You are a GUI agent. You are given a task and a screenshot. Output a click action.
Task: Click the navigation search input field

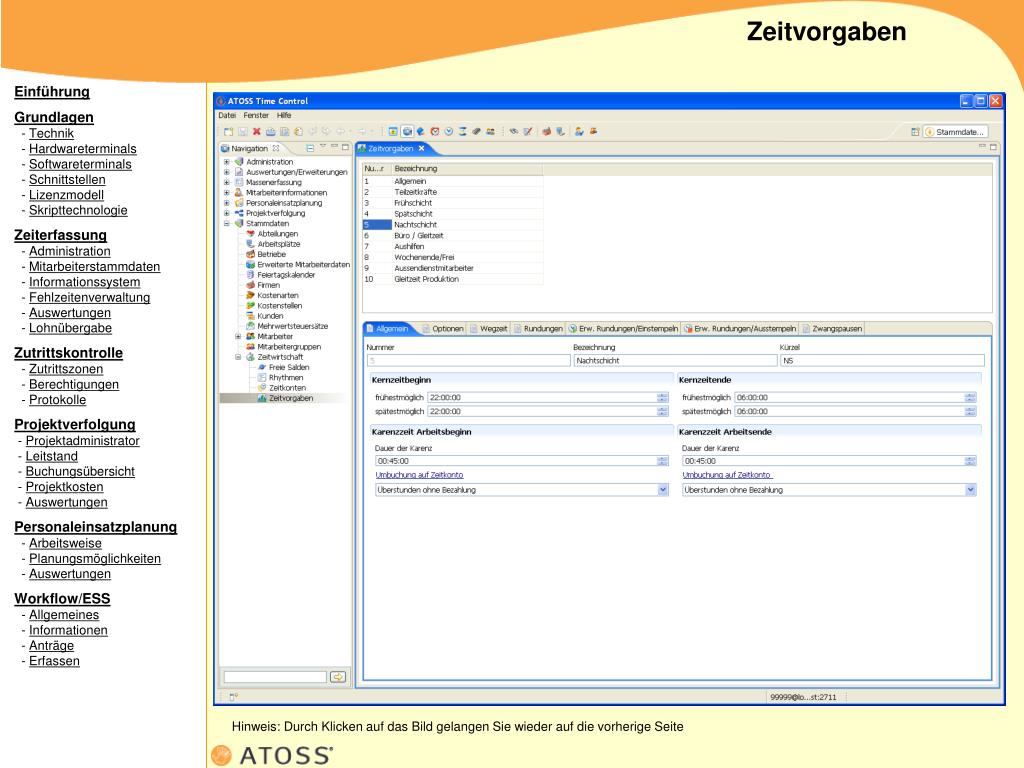point(275,677)
